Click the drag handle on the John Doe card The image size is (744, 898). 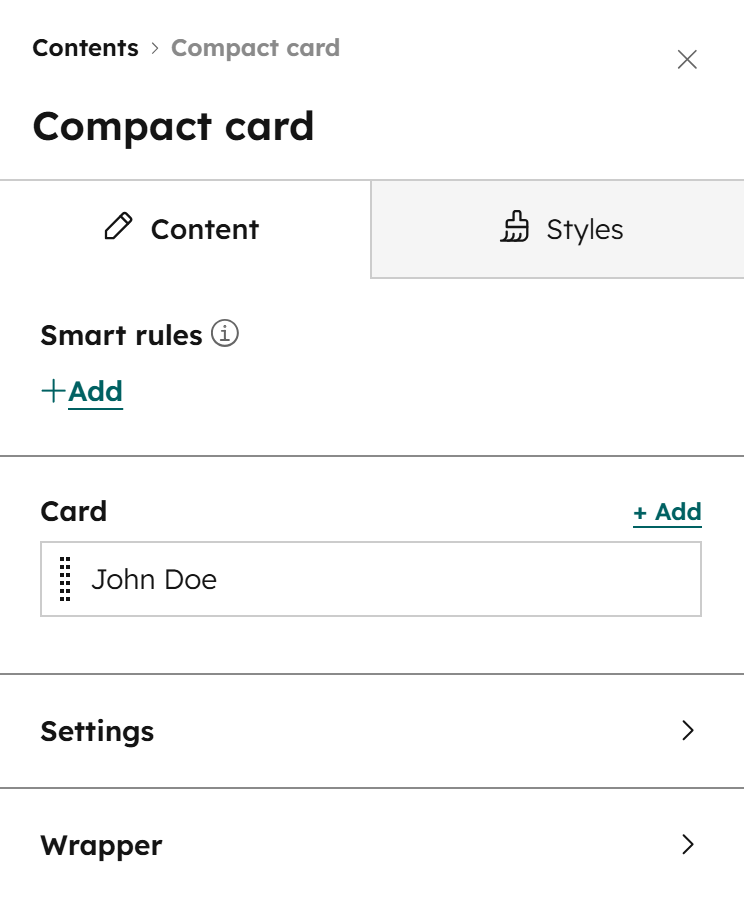click(65, 579)
